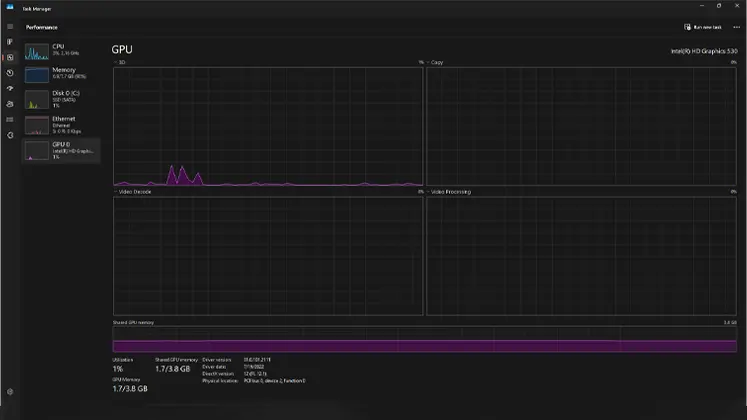
Task: Click the Disk 0 mini graph thumbnail
Action: pos(37,100)
